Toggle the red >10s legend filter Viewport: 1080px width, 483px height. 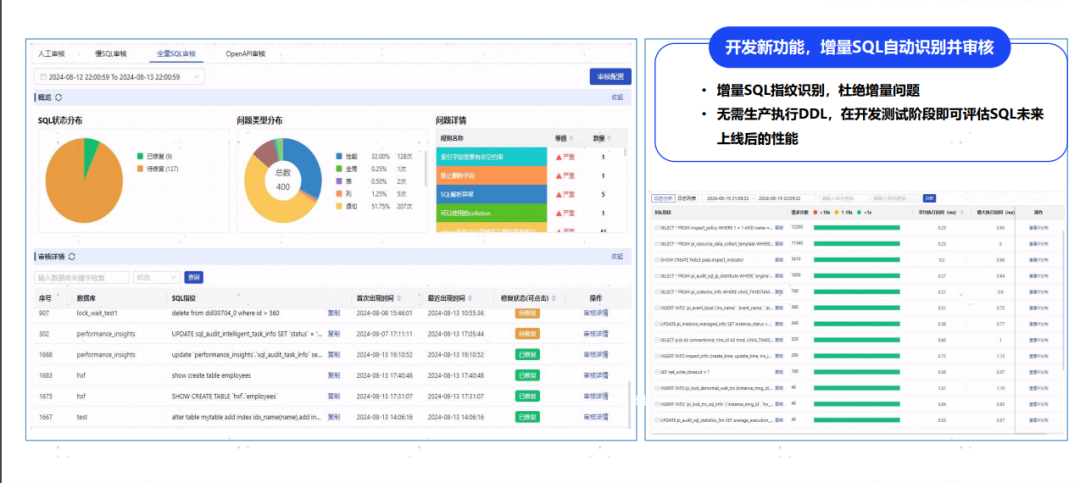coord(824,212)
